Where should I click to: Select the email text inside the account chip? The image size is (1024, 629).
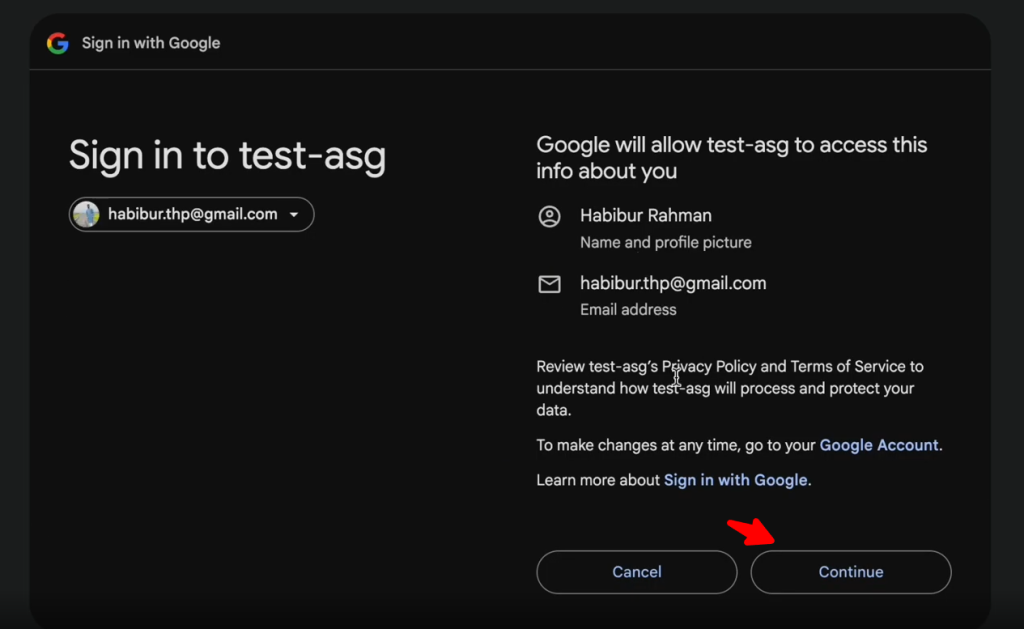pos(192,214)
